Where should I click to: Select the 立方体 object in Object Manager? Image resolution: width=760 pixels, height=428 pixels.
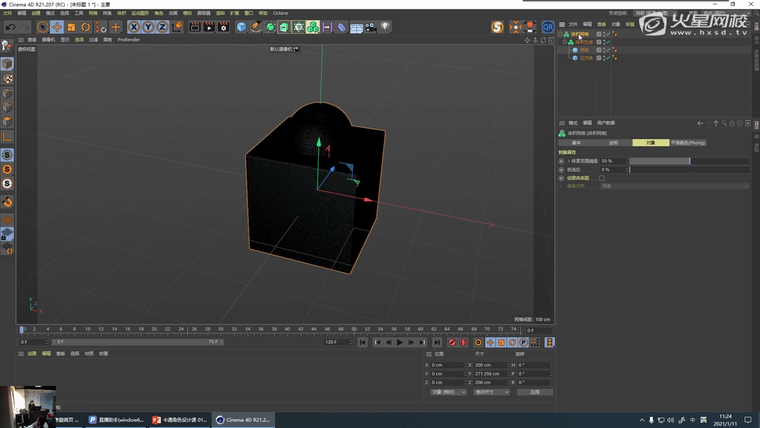(x=587, y=58)
